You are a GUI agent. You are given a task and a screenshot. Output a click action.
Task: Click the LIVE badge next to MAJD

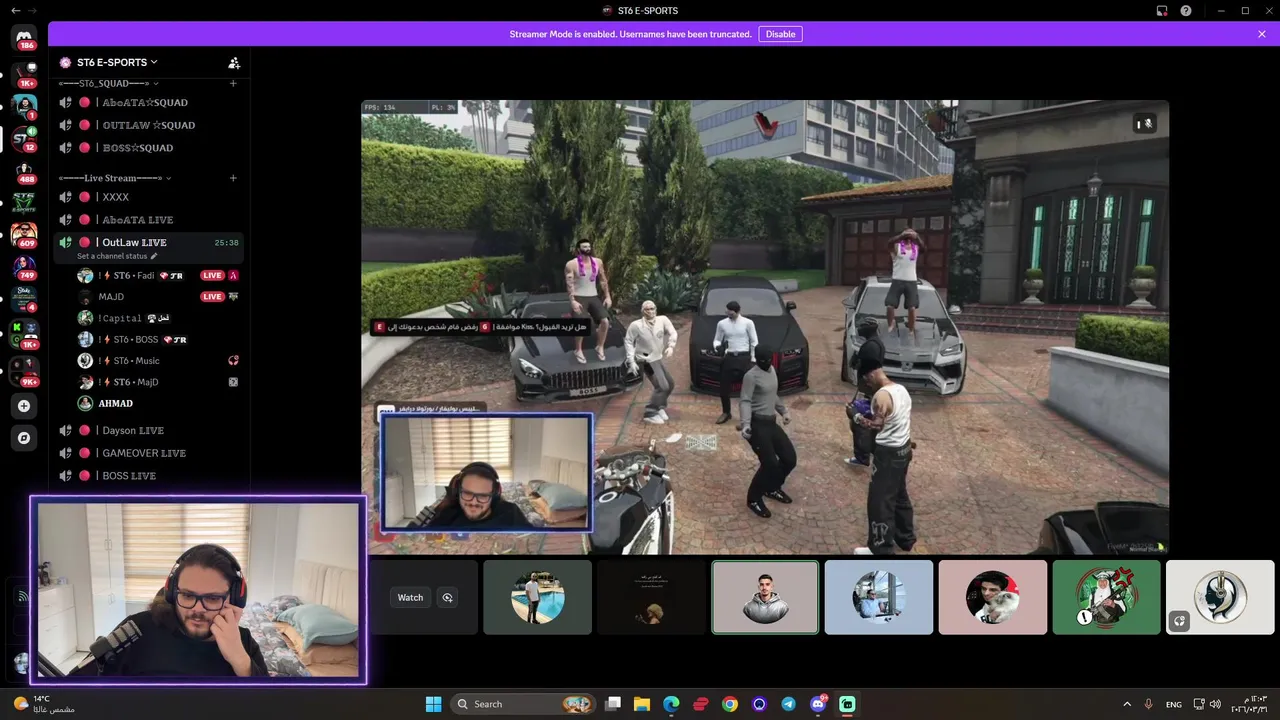(x=212, y=297)
